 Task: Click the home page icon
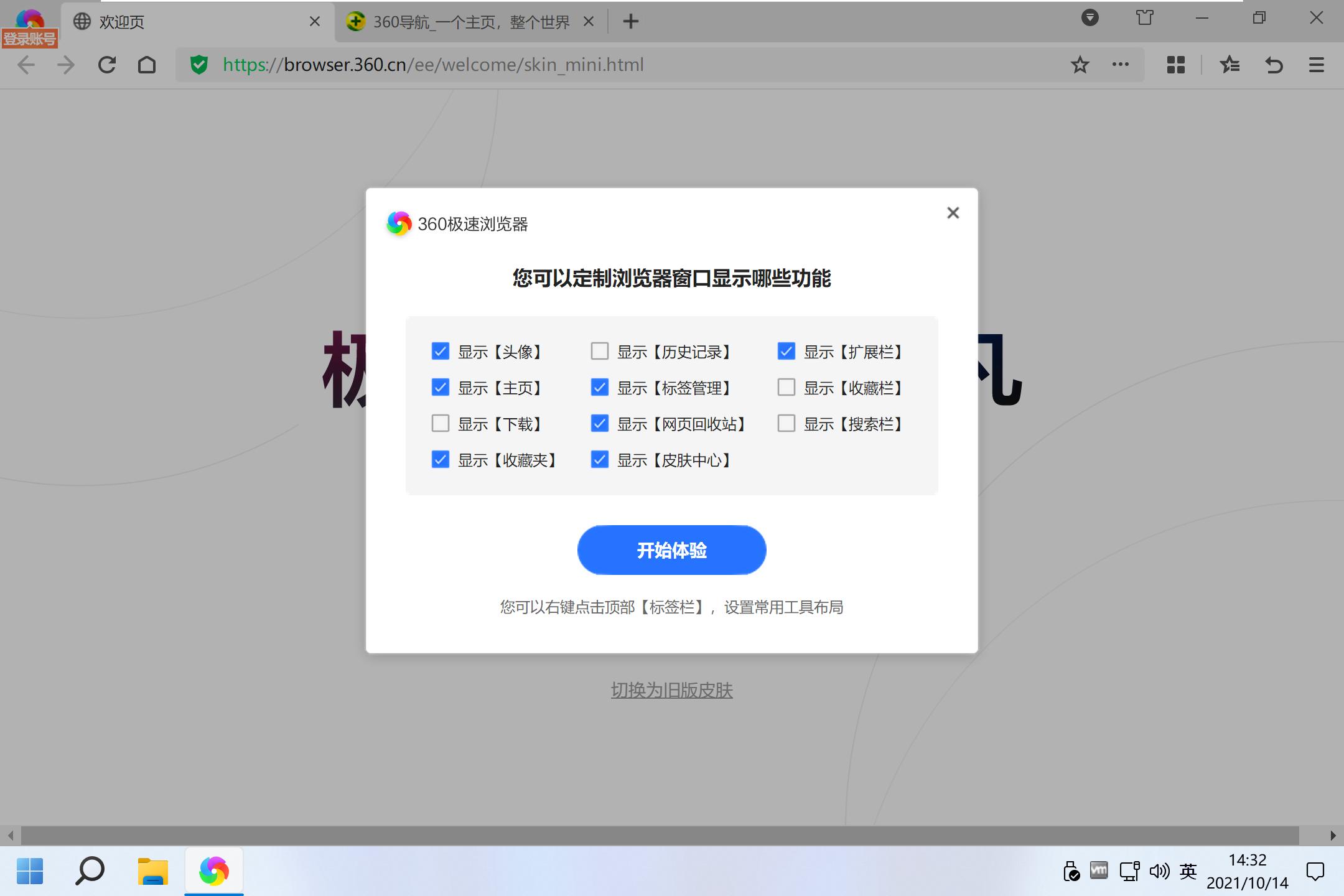tap(147, 65)
